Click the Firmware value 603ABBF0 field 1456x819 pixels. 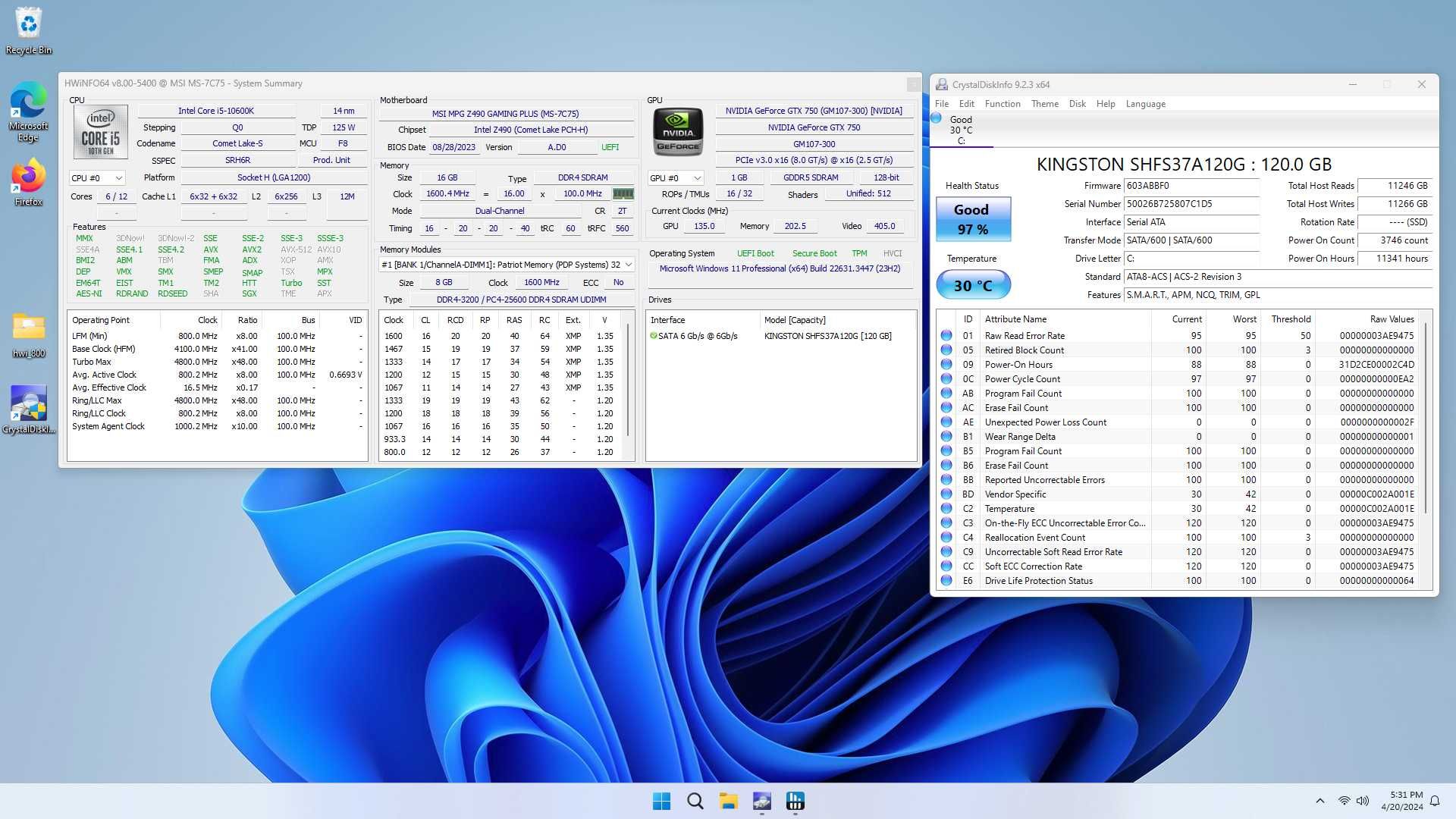coord(1192,186)
